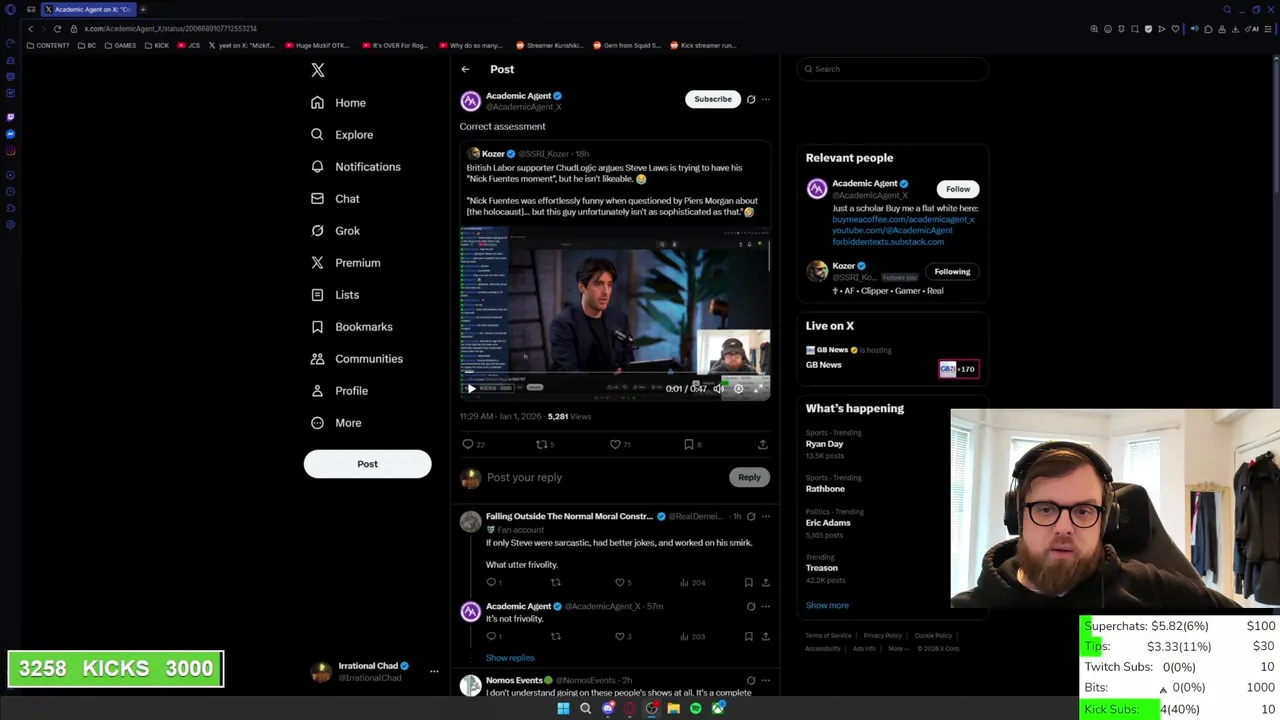Open Eric Adams trending topic
1280x720 pixels.
[x=828, y=523]
